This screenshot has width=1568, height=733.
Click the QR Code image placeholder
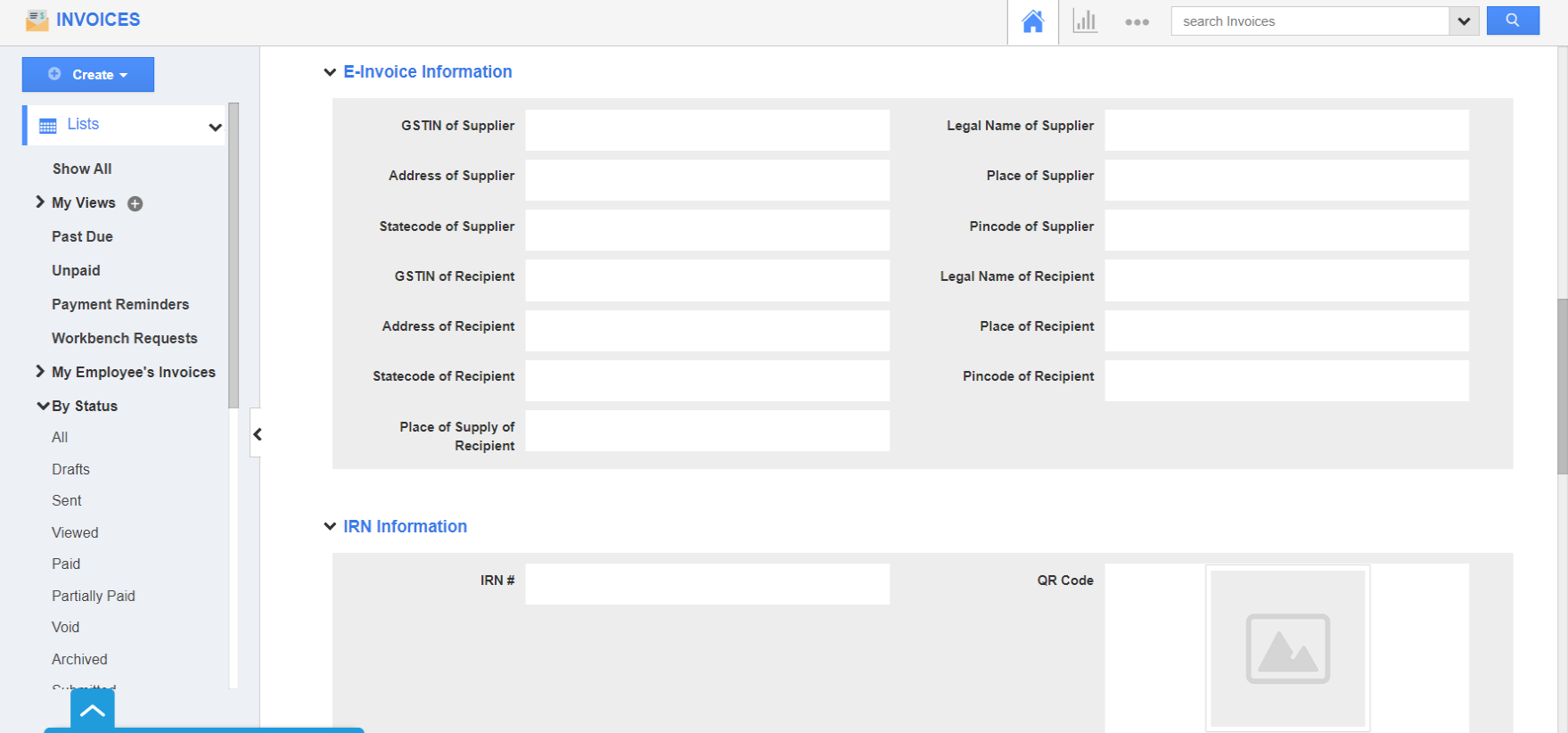point(1287,648)
